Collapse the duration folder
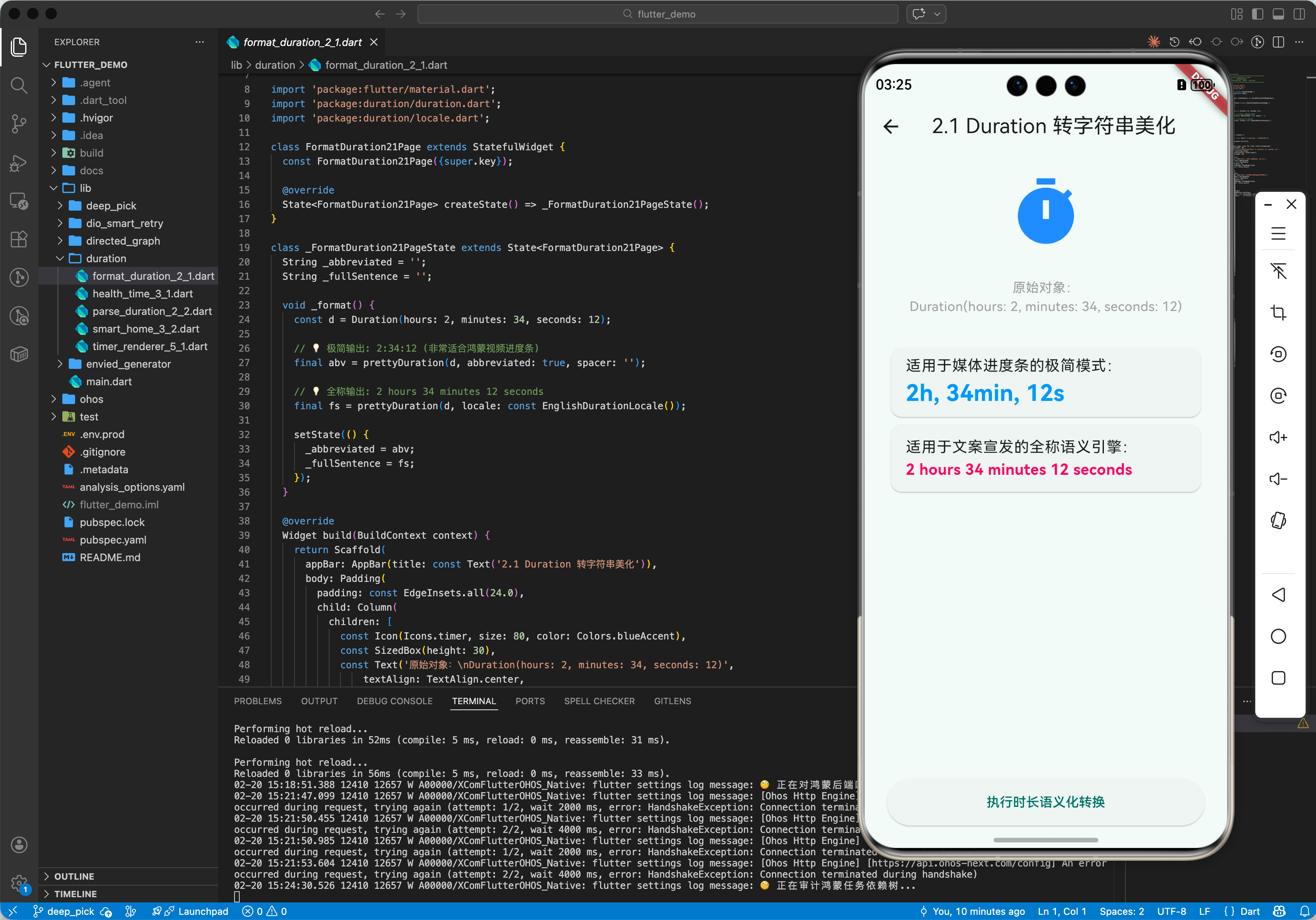The width and height of the screenshot is (1316, 920). coord(105,259)
